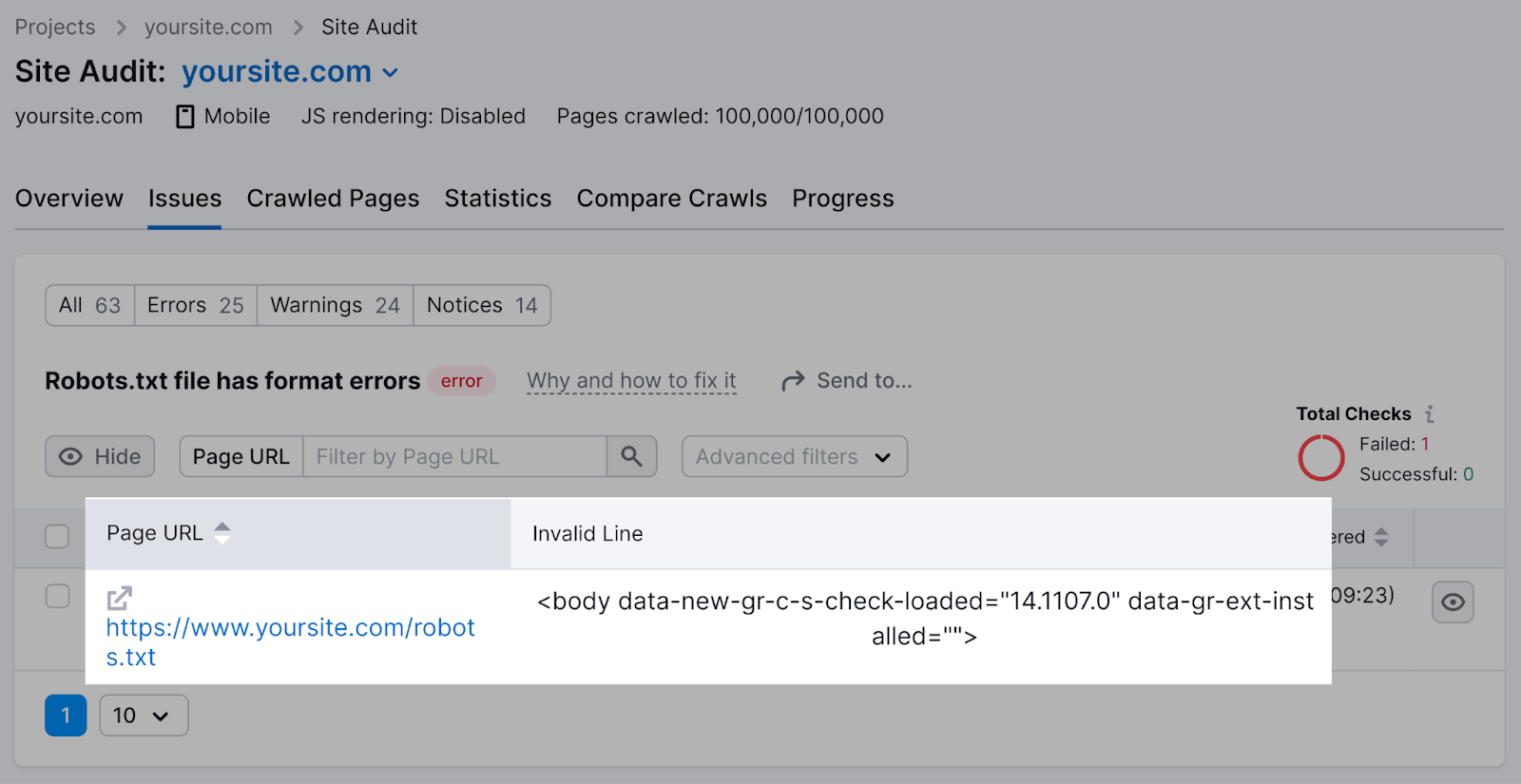Image resolution: width=1521 pixels, height=784 pixels.
Task: Click the Page URL filter label
Action: [241, 456]
